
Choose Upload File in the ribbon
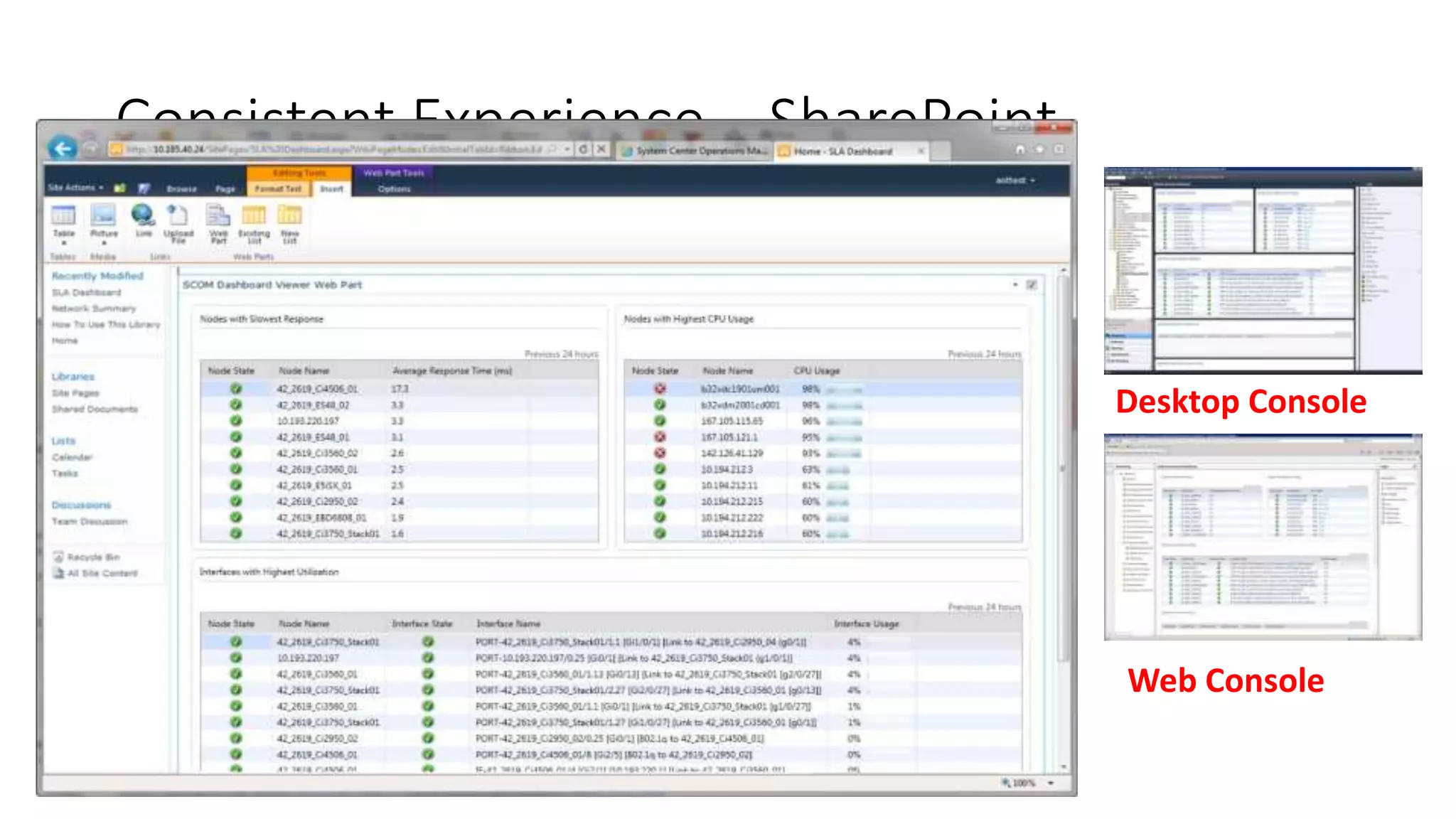click(178, 224)
